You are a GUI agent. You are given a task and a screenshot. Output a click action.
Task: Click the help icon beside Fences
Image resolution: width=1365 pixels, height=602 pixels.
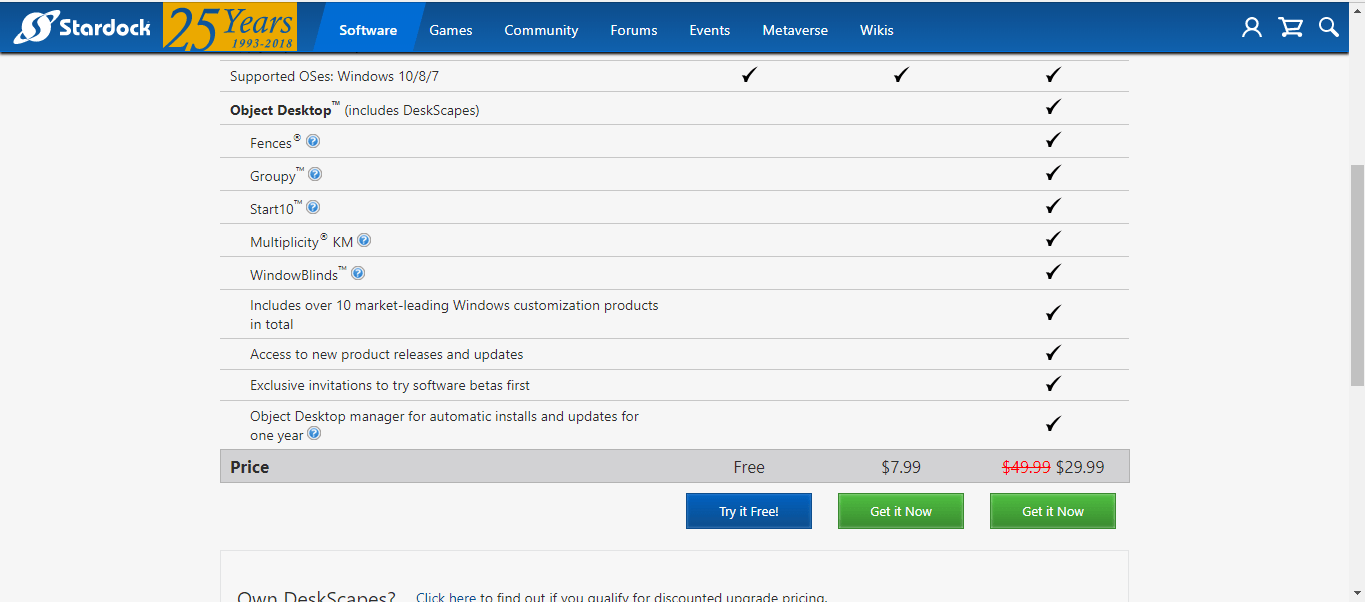pyautogui.click(x=313, y=142)
